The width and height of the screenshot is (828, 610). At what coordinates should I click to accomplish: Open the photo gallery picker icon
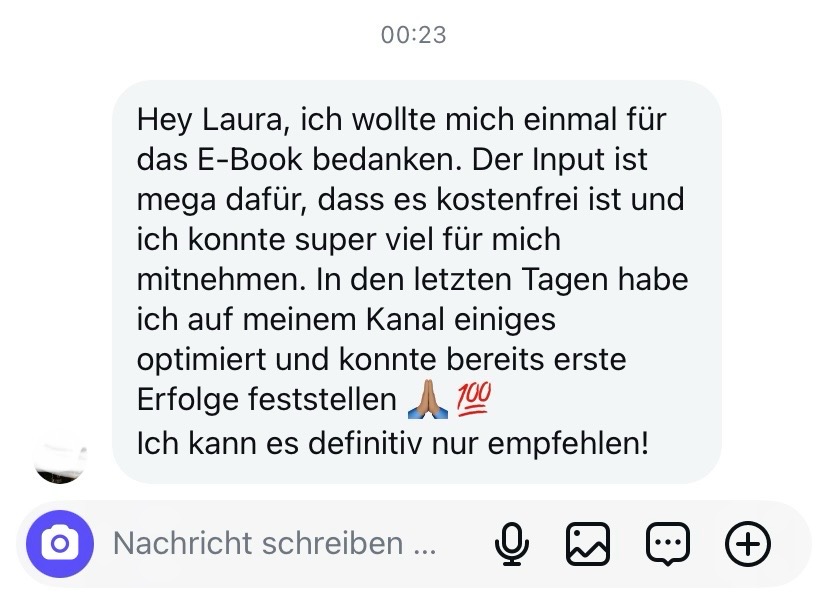[588, 543]
